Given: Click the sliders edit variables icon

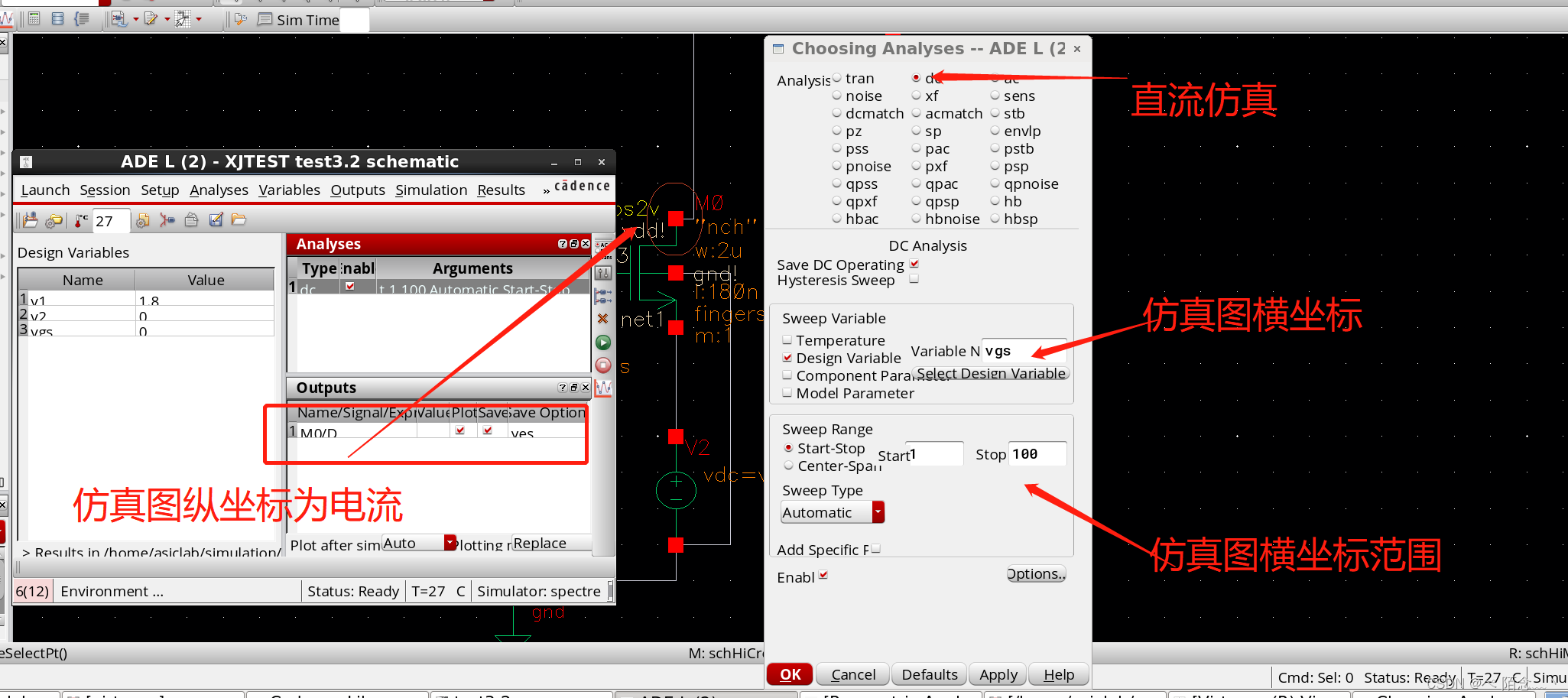Looking at the screenshot, I should 603,273.
